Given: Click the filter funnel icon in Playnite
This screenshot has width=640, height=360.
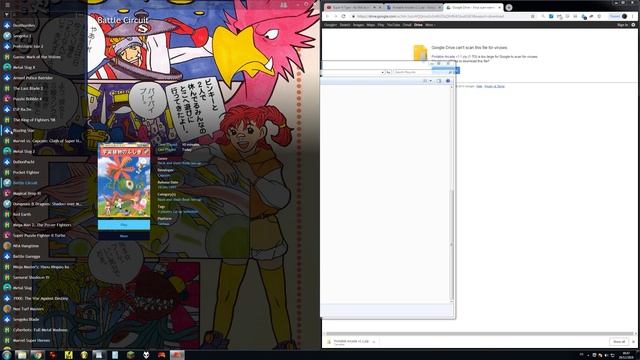Looking at the screenshot, I should (x=7, y=15).
